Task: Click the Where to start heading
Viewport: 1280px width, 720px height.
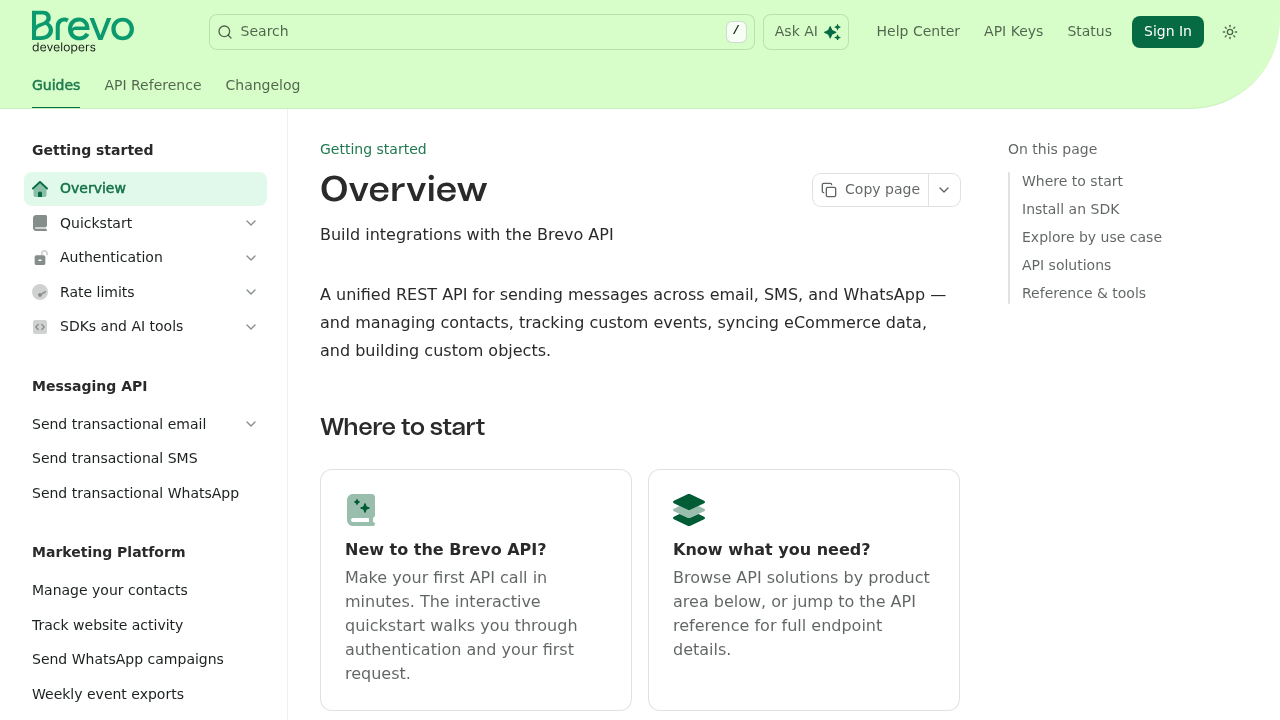Action: pyautogui.click(x=402, y=427)
